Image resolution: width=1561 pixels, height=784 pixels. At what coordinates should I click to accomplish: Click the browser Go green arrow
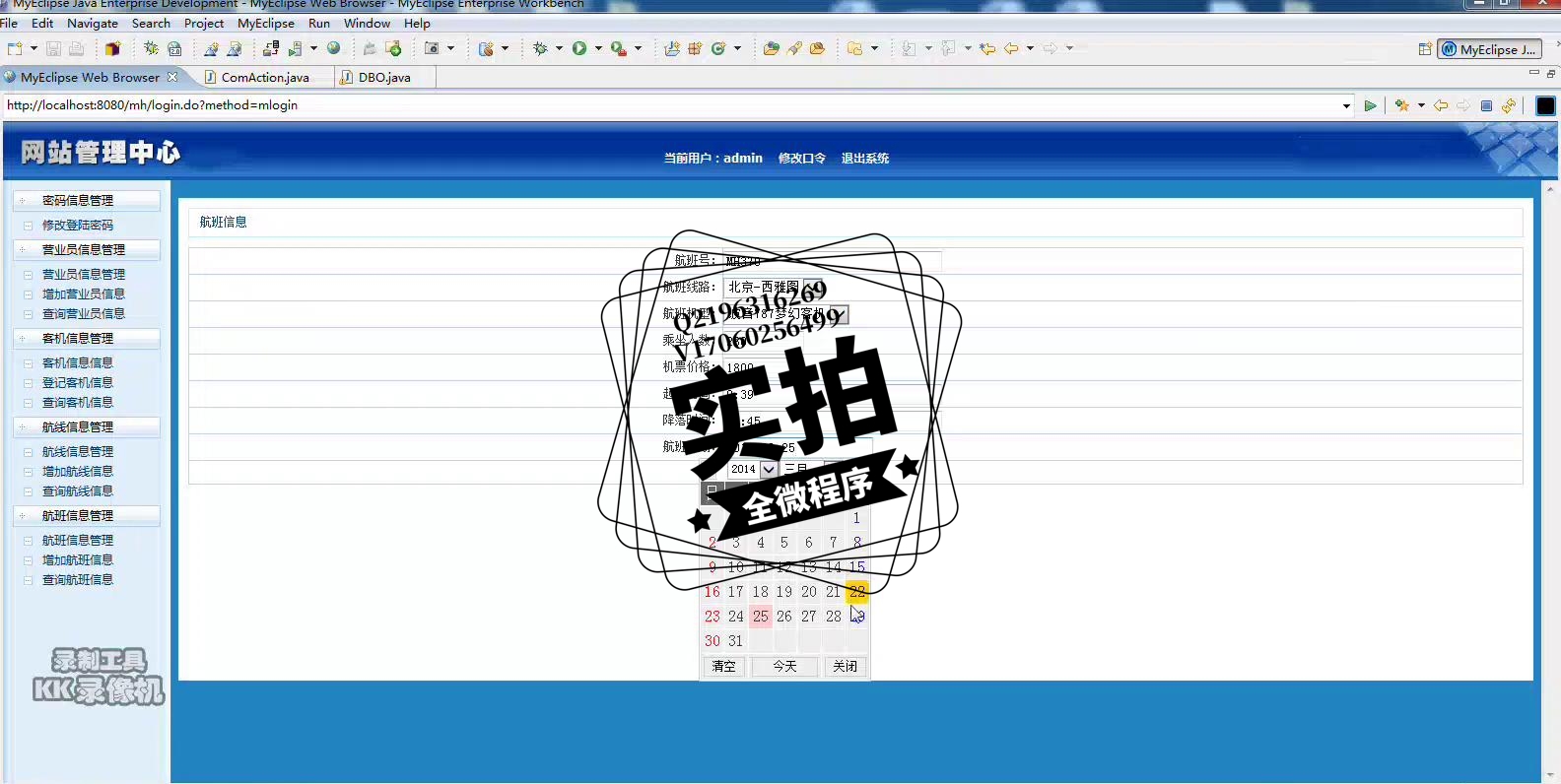tap(1370, 105)
